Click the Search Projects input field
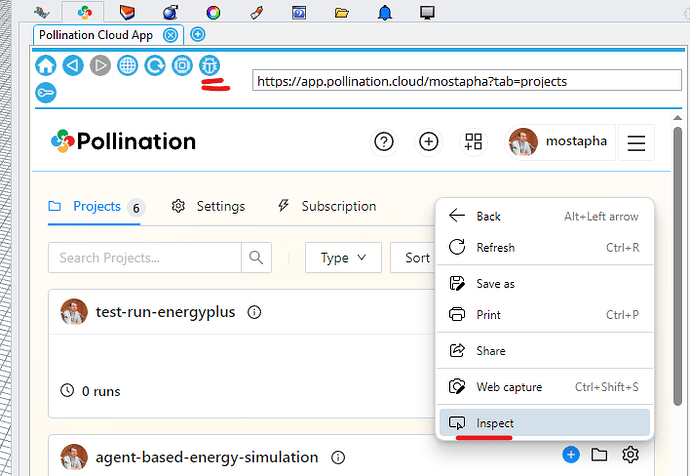The image size is (690, 476). pyautogui.click(x=145, y=258)
